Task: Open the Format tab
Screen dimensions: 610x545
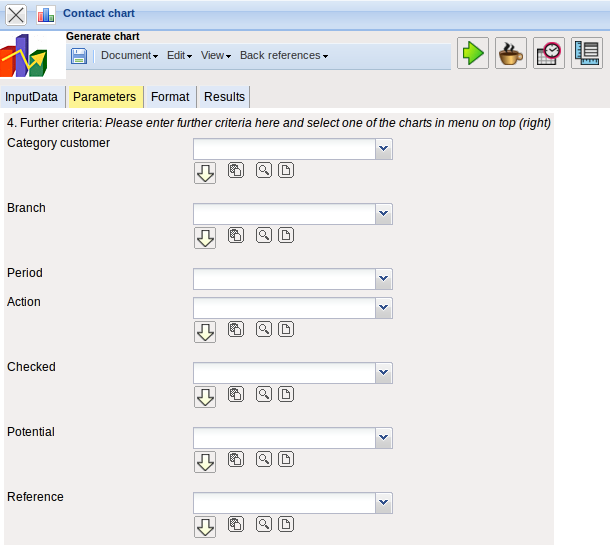Action: (170, 97)
